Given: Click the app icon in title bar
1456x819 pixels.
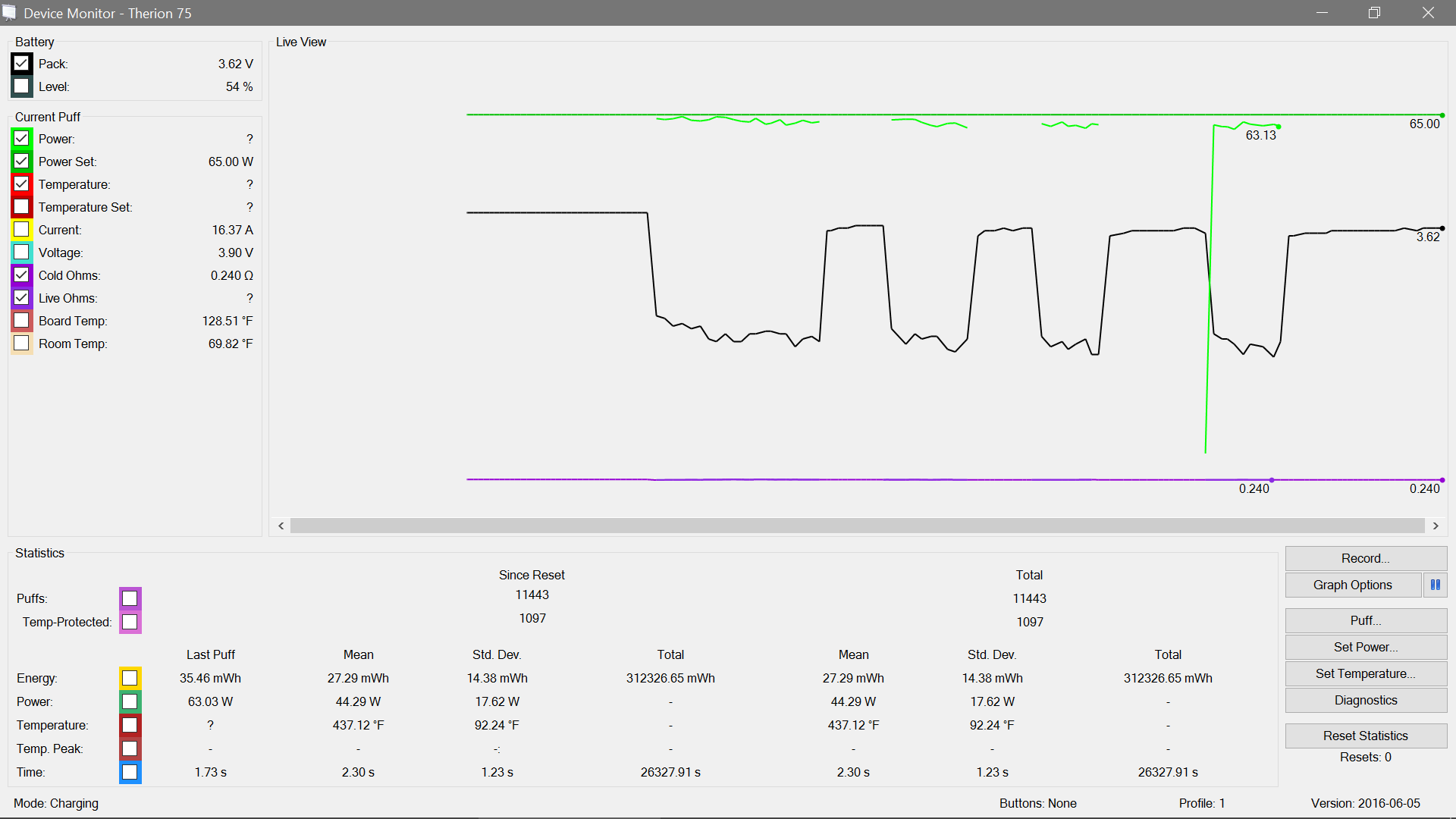Looking at the screenshot, I should tap(9, 13).
